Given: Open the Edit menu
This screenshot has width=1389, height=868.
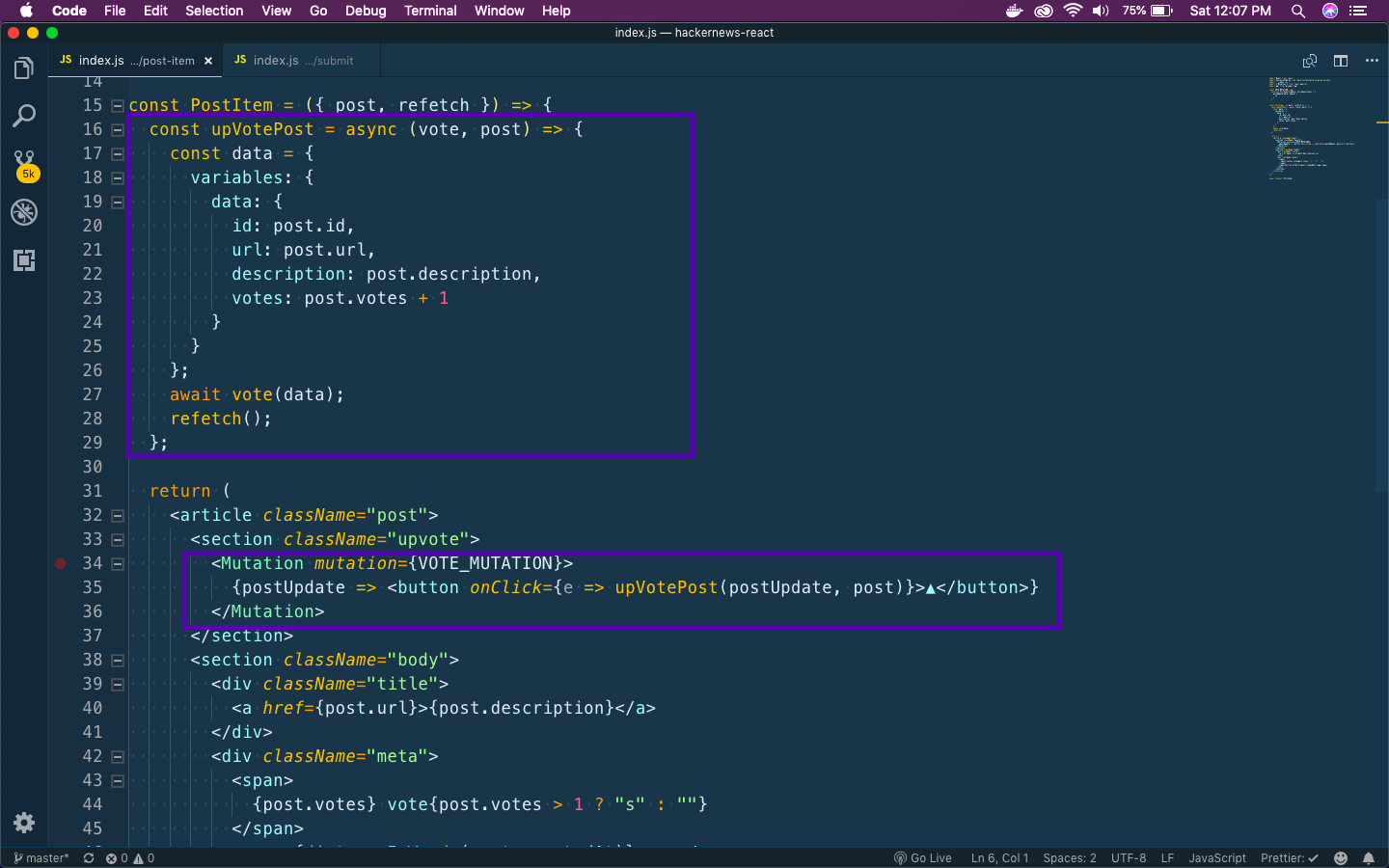Looking at the screenshot, I should 155,11.
